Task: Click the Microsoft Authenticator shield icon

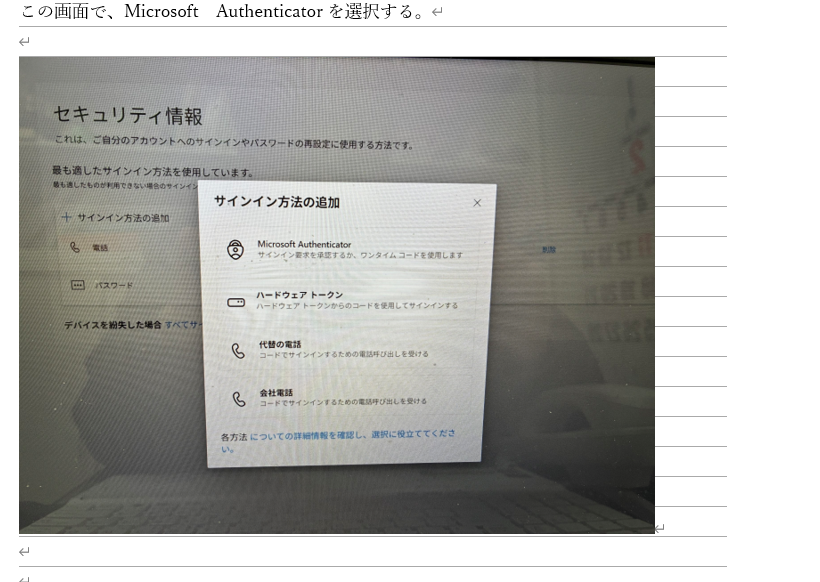Action: (x=235, y=249)
